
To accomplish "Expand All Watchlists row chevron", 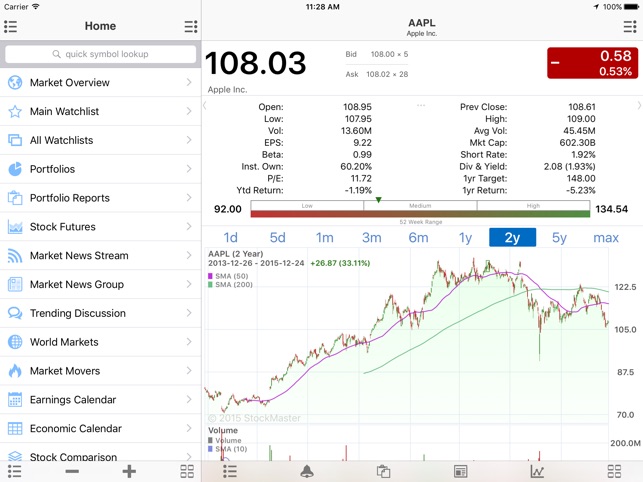I will pyautogui.click(x=189, y=140).
